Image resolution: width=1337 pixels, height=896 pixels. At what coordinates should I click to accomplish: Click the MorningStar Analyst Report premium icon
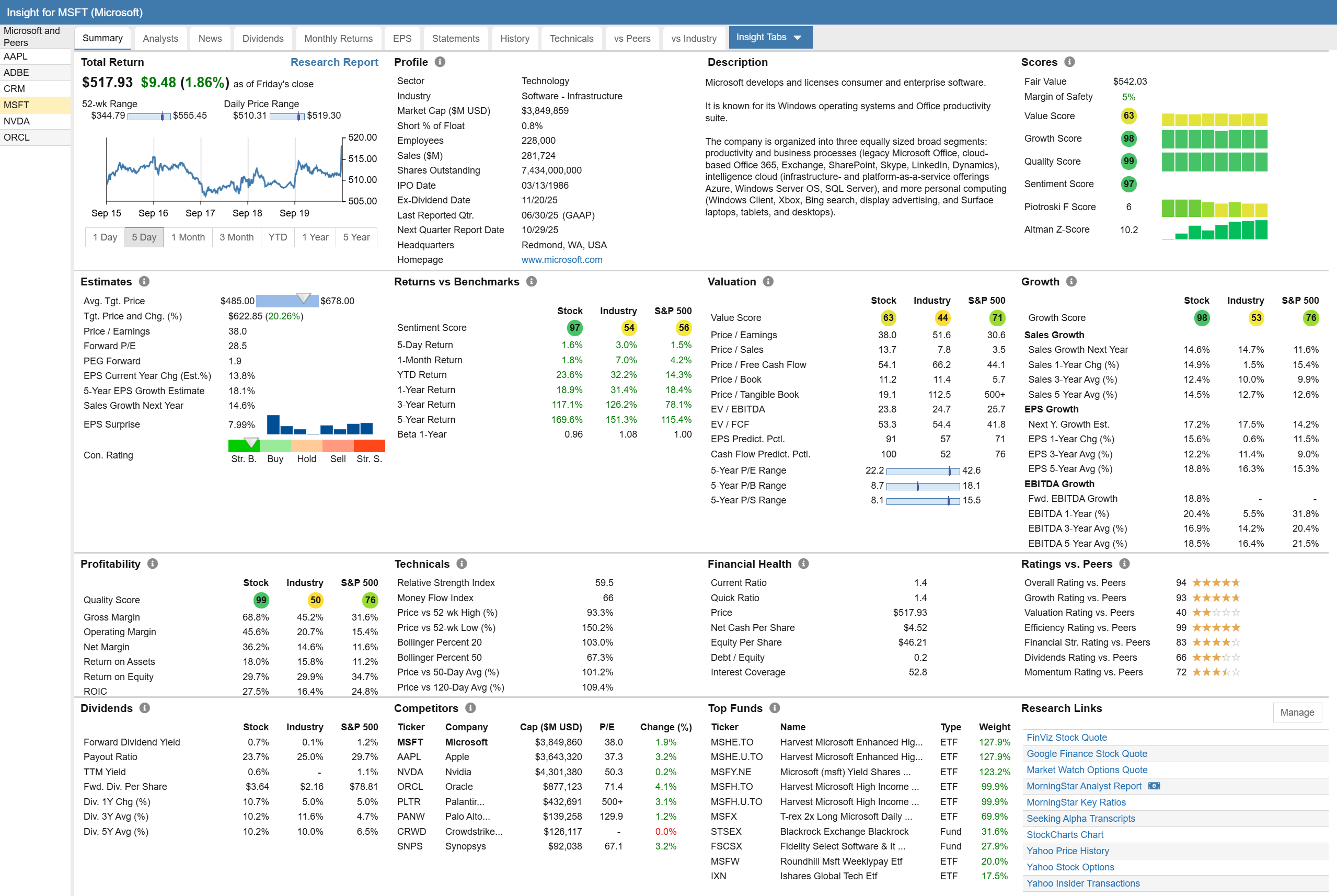1154,786
